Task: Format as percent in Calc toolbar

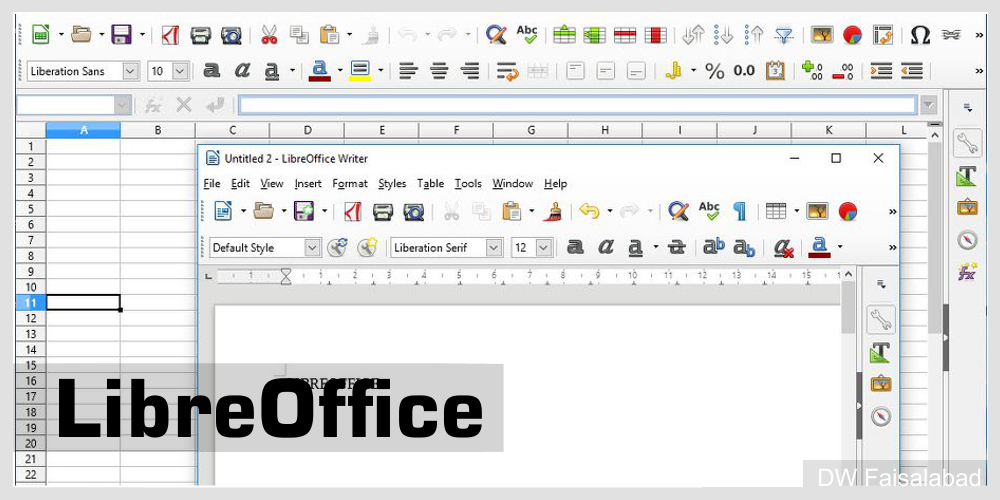Action: (x=715, y=71)
